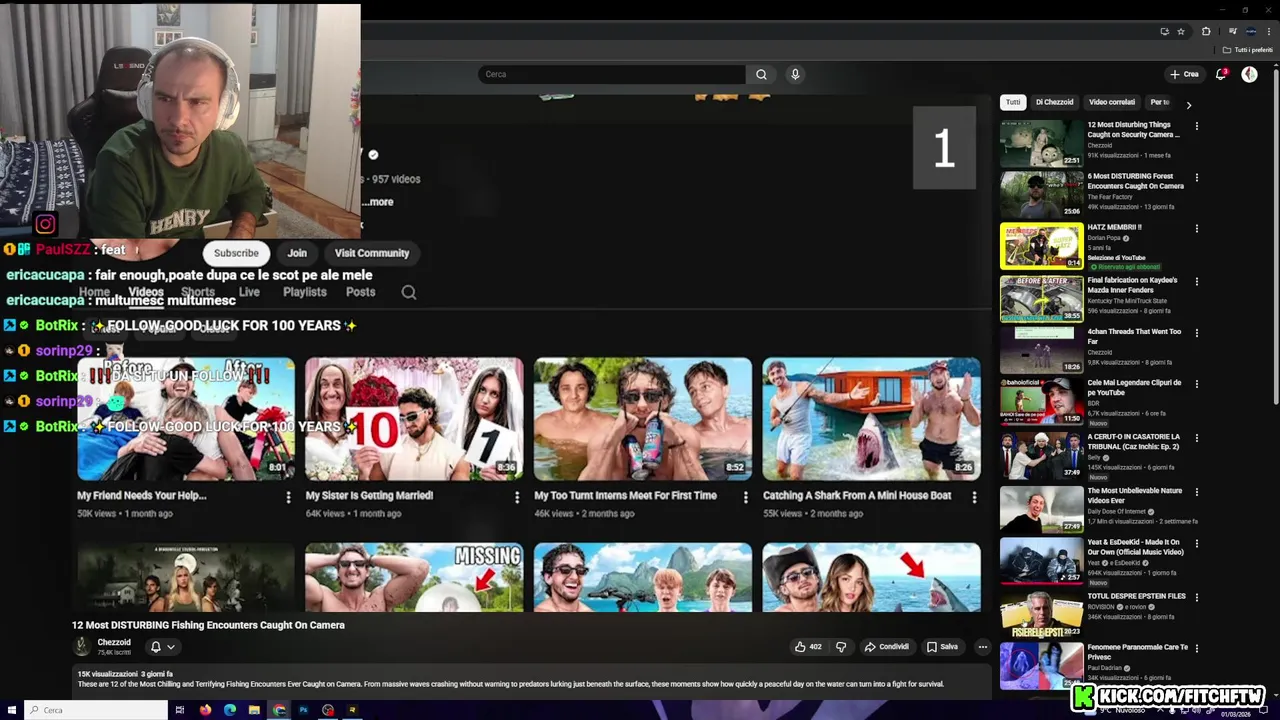This screenshot has width=1280, height=720.
Task: Open Chrome extensions puzzle icon
Action: tap(1206, 32)
